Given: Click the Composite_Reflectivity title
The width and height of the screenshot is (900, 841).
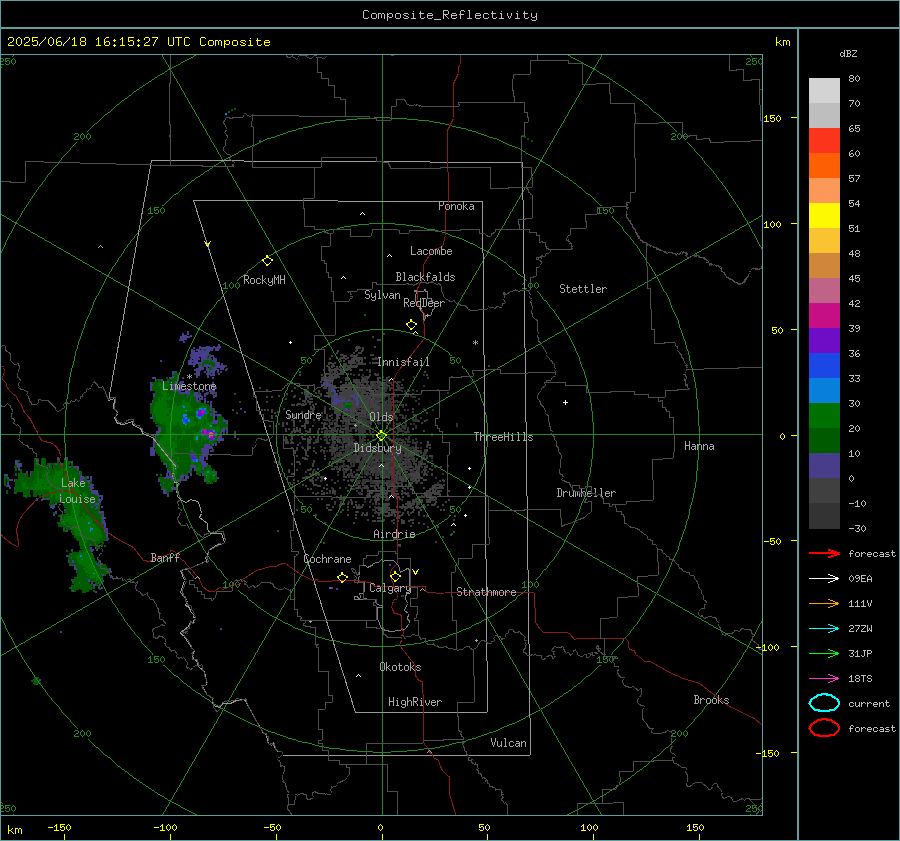Looking at the screenshot, I should 449,15.
